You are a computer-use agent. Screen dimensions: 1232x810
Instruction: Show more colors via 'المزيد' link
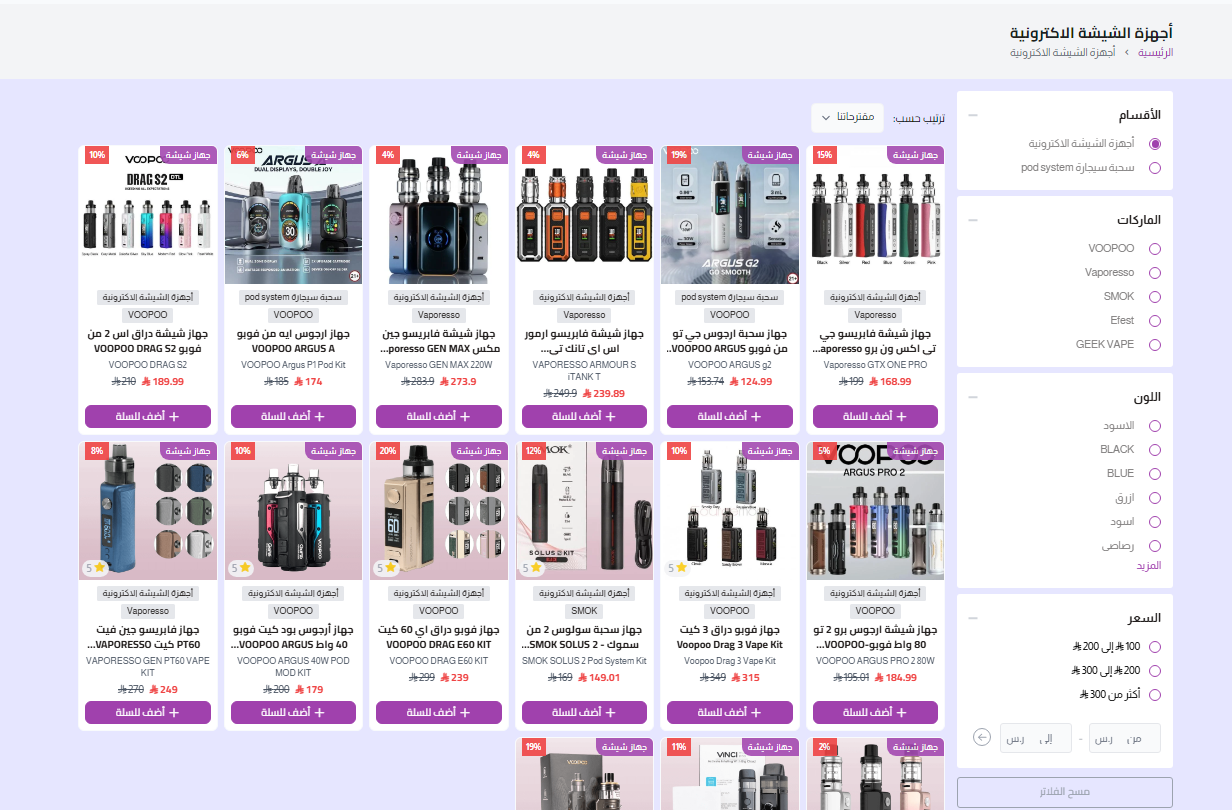click(1148, 566)
